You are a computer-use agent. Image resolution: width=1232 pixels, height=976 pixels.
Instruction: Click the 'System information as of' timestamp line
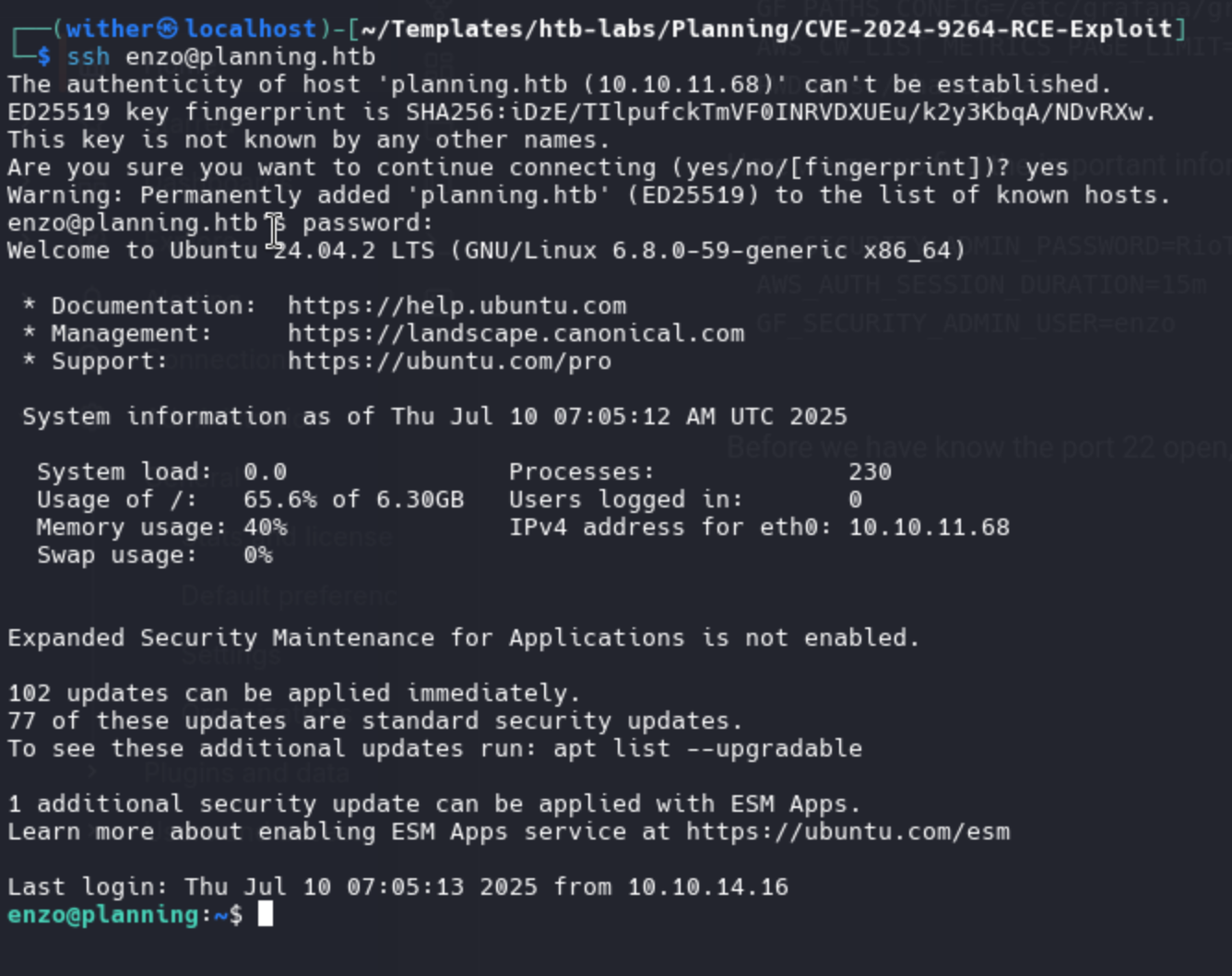434,416
